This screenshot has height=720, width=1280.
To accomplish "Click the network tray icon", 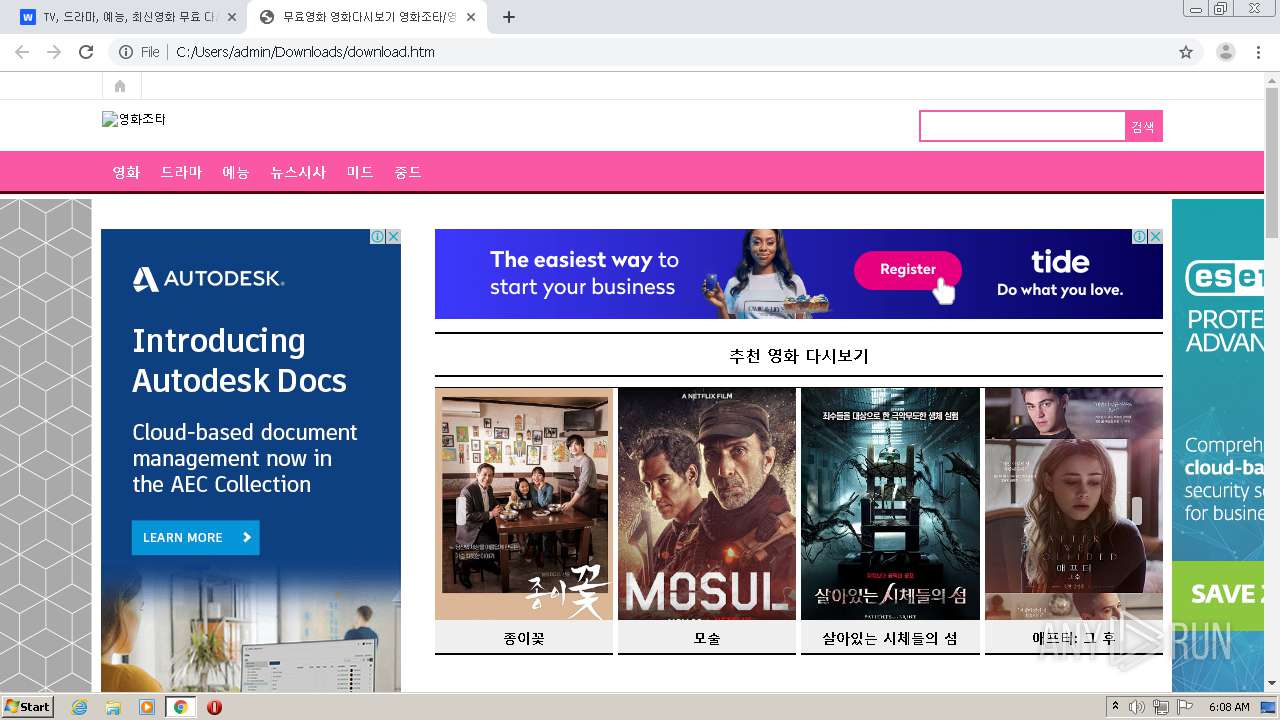I will 1161,707.
